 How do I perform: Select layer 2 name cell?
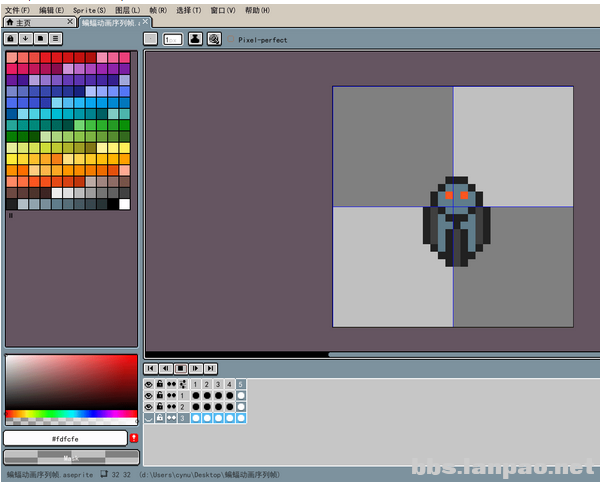pos(183,407)
